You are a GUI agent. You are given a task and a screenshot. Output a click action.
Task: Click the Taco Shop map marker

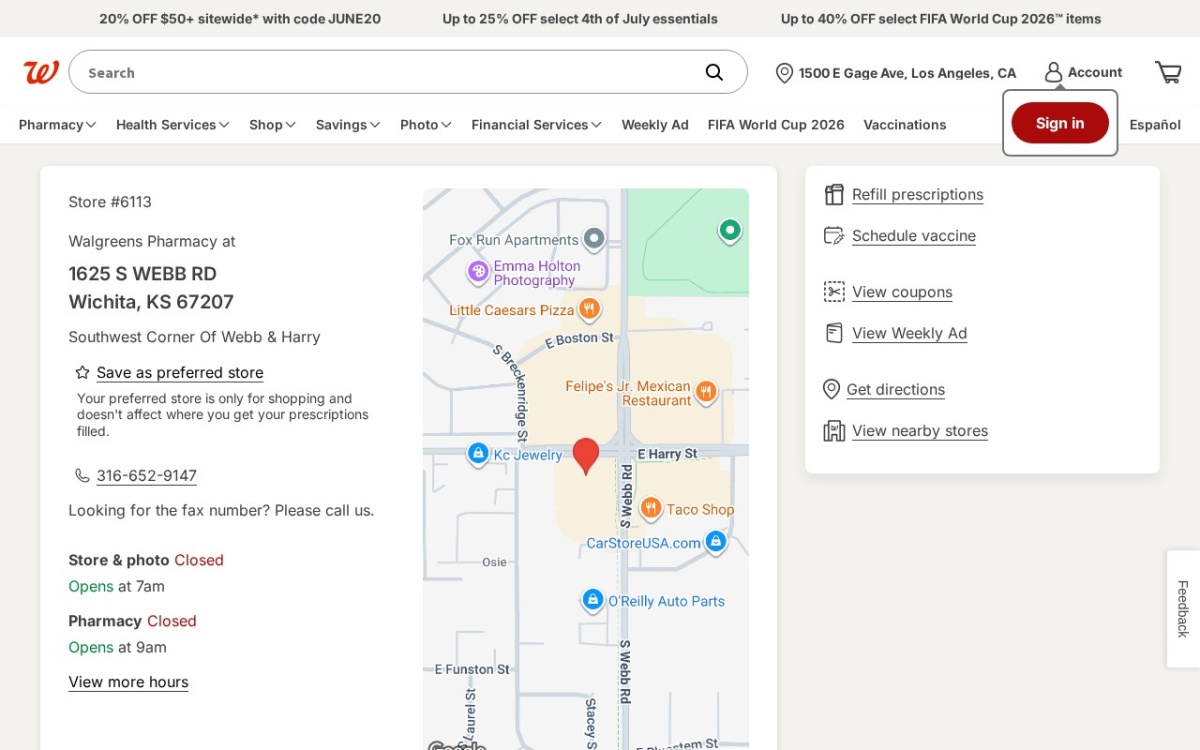[651, 509]
